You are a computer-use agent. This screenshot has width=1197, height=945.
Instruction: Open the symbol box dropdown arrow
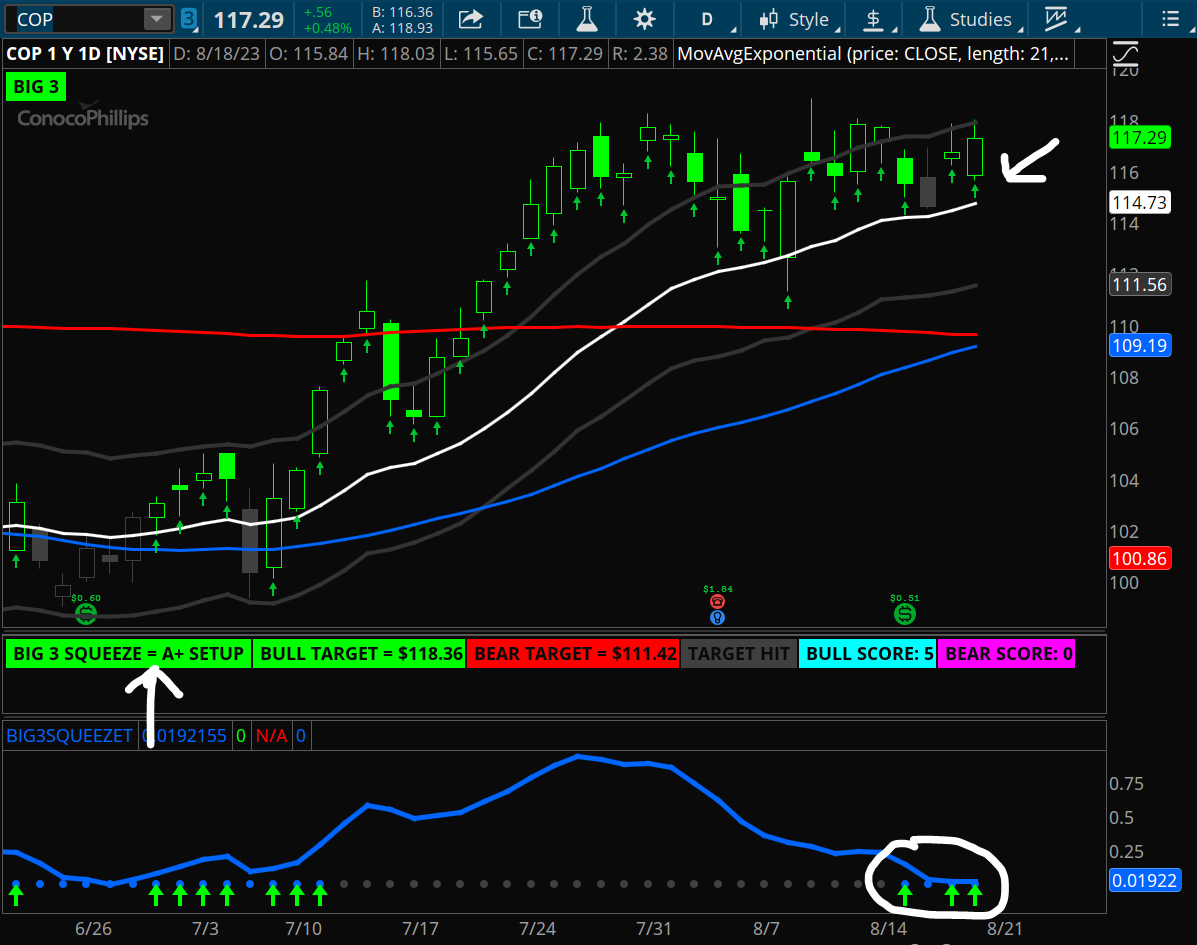[x=155, y=18]
